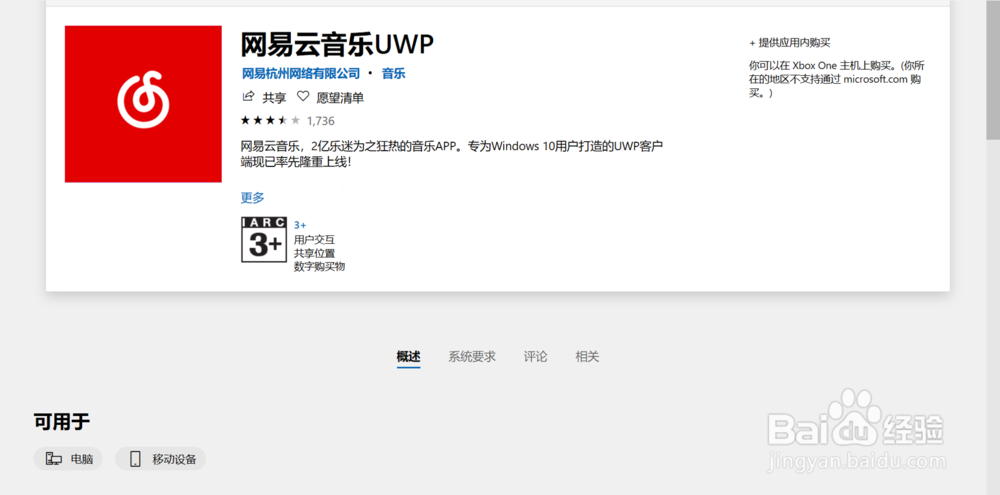This screenshot has height=495, width=1000.
Task: Click the 数字购买物 rating descriptor
Action: (320, 267)
